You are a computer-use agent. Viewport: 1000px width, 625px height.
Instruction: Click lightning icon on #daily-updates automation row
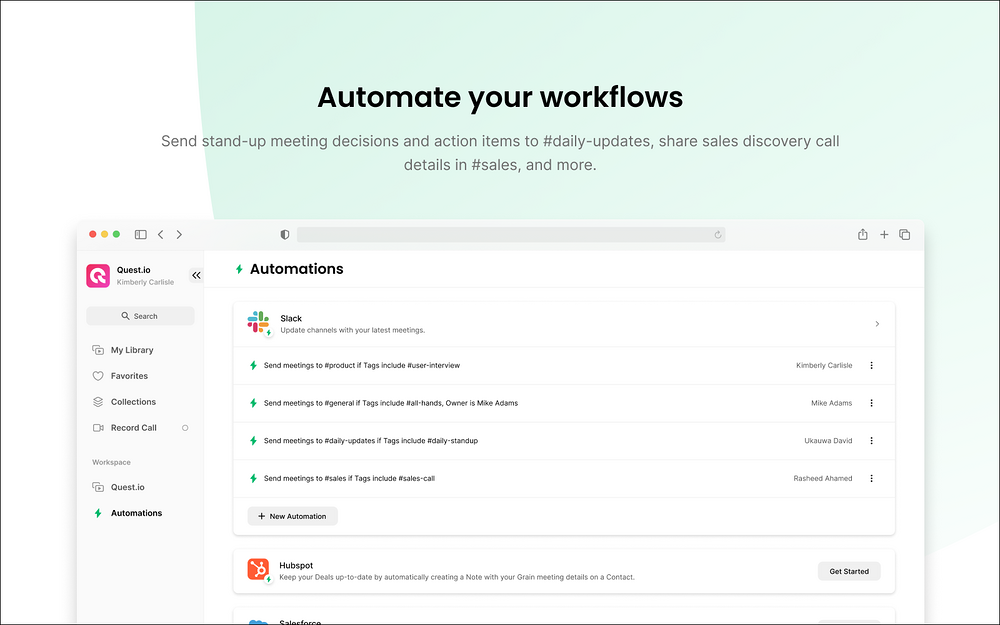point(253,441)
